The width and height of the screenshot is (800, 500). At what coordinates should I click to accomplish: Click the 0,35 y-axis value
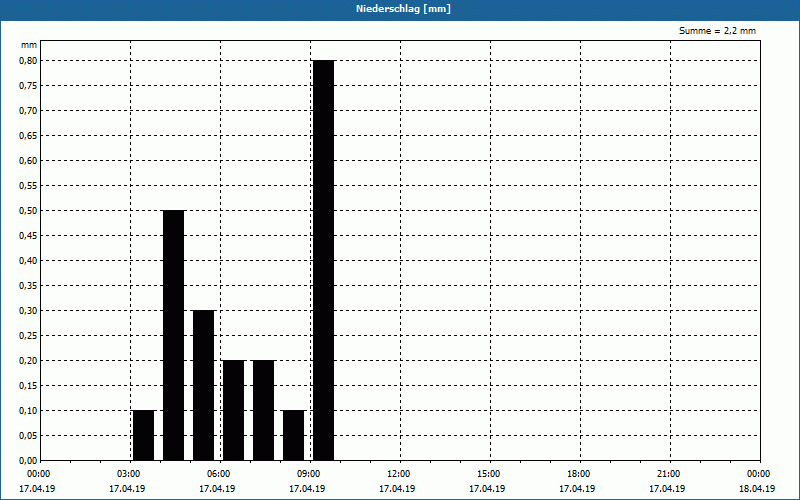coord(28,286)
